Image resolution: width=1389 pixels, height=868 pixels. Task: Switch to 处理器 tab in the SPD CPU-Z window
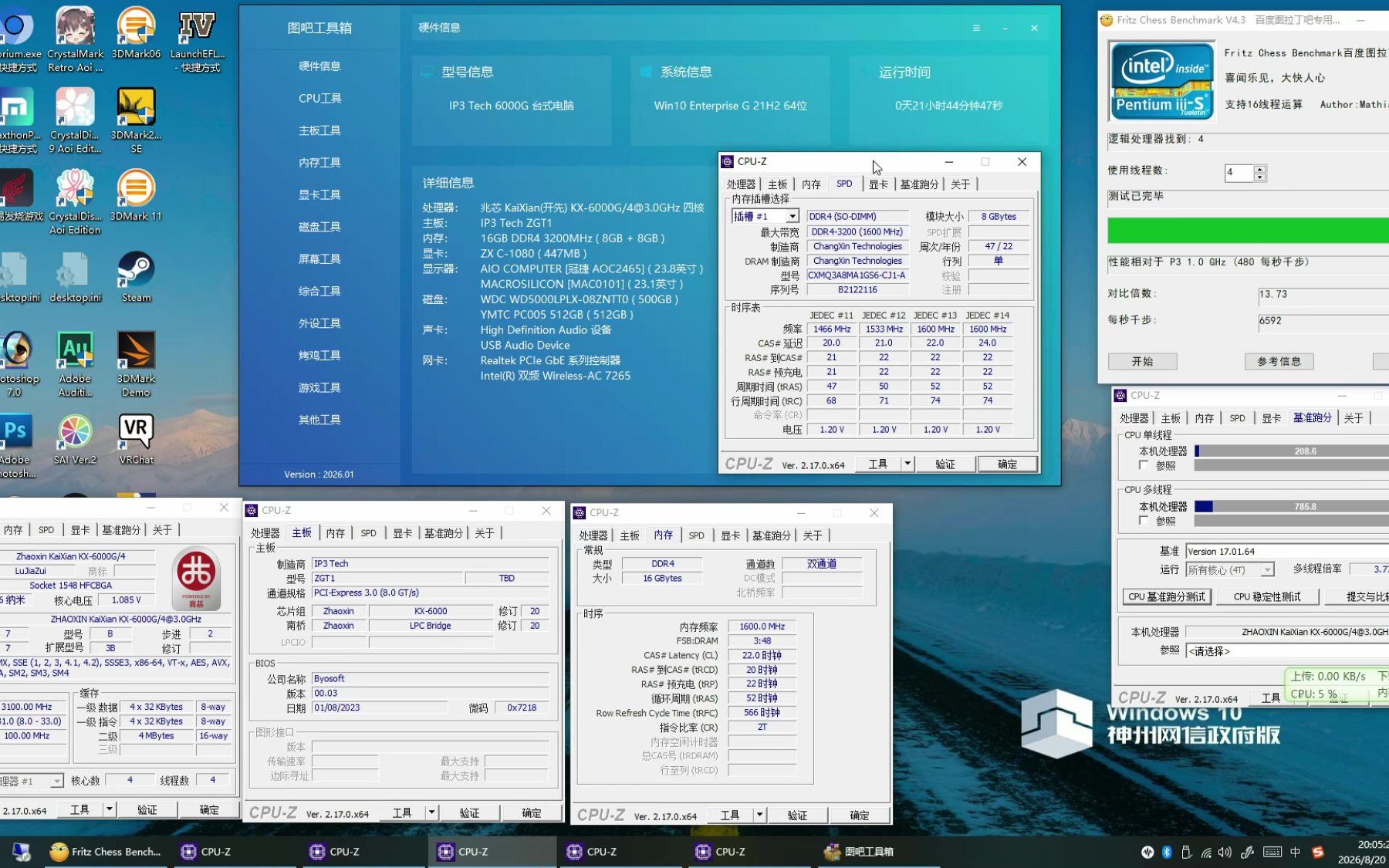(x=742, y=184)
